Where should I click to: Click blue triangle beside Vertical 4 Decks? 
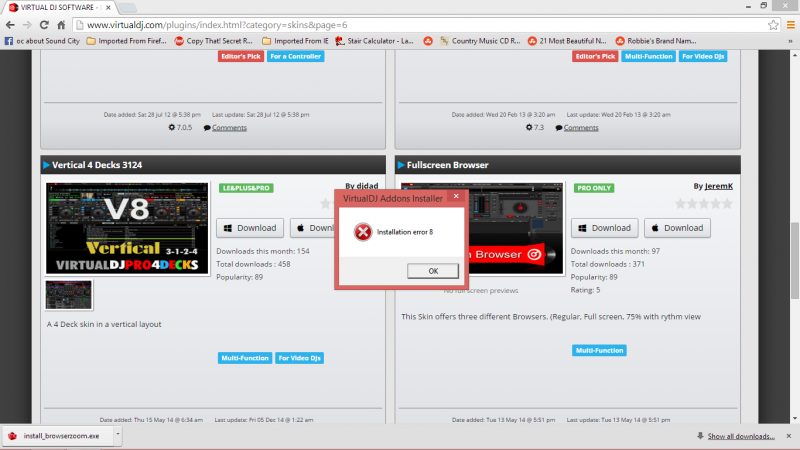[46, 165]
